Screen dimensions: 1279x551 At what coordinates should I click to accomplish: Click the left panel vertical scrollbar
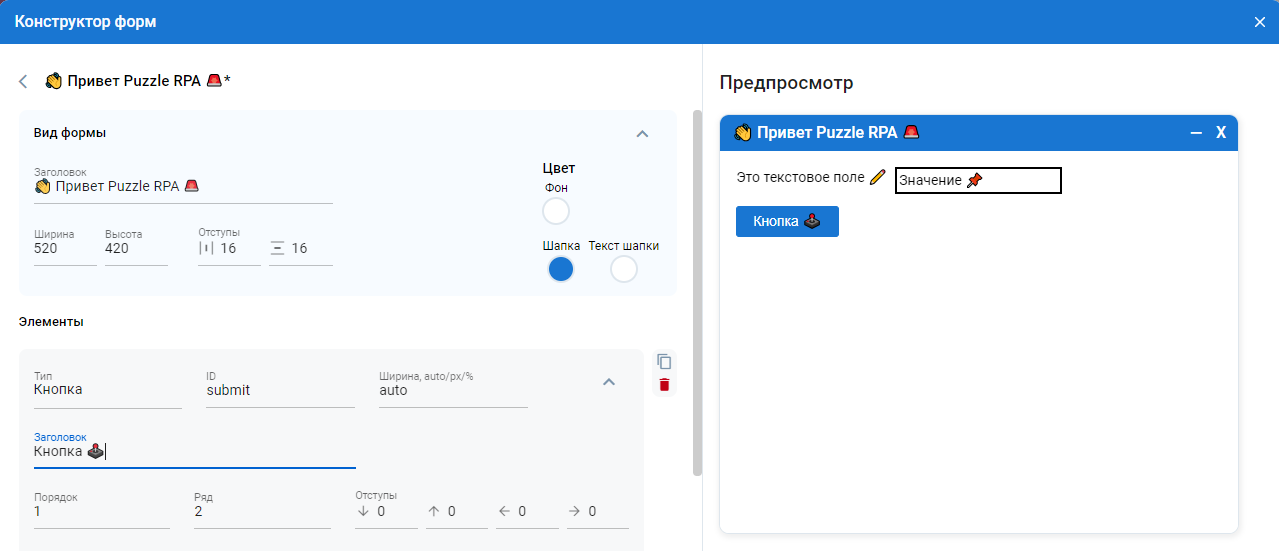coord(697,290)
